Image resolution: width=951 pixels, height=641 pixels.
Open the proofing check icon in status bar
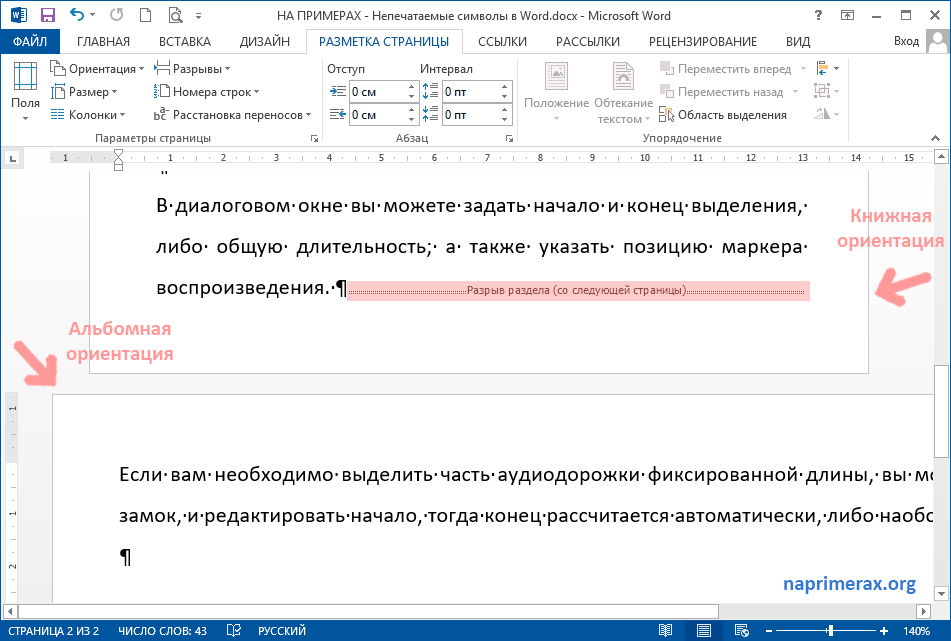(x=233, y=631)
